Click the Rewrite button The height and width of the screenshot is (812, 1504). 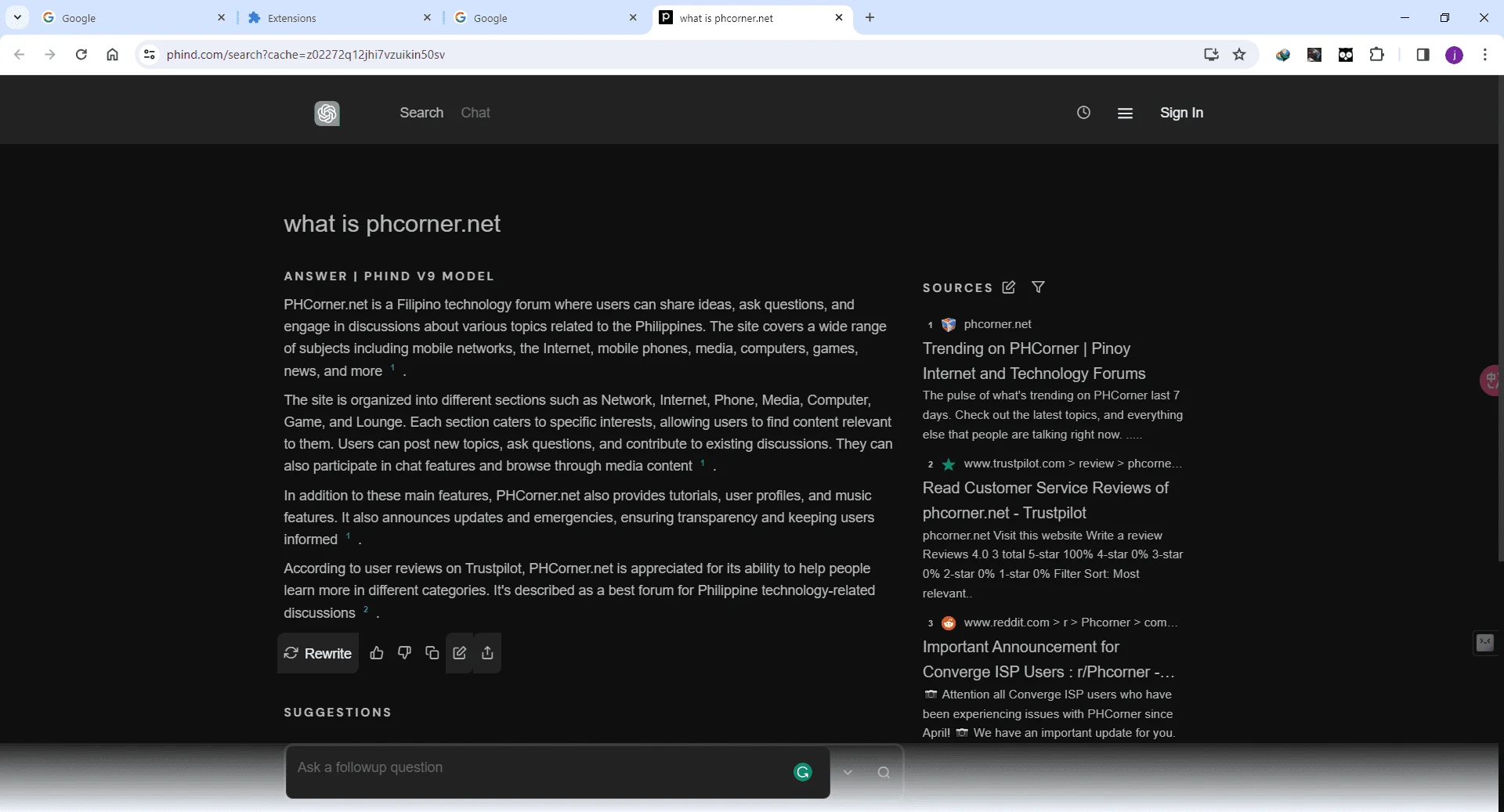pos(318,653)
